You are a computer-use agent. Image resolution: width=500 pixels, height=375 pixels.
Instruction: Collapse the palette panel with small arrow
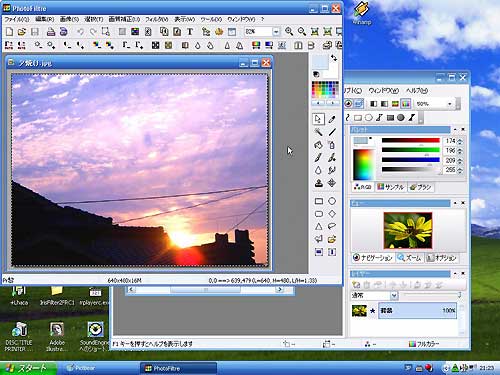[x=455, y=129]
